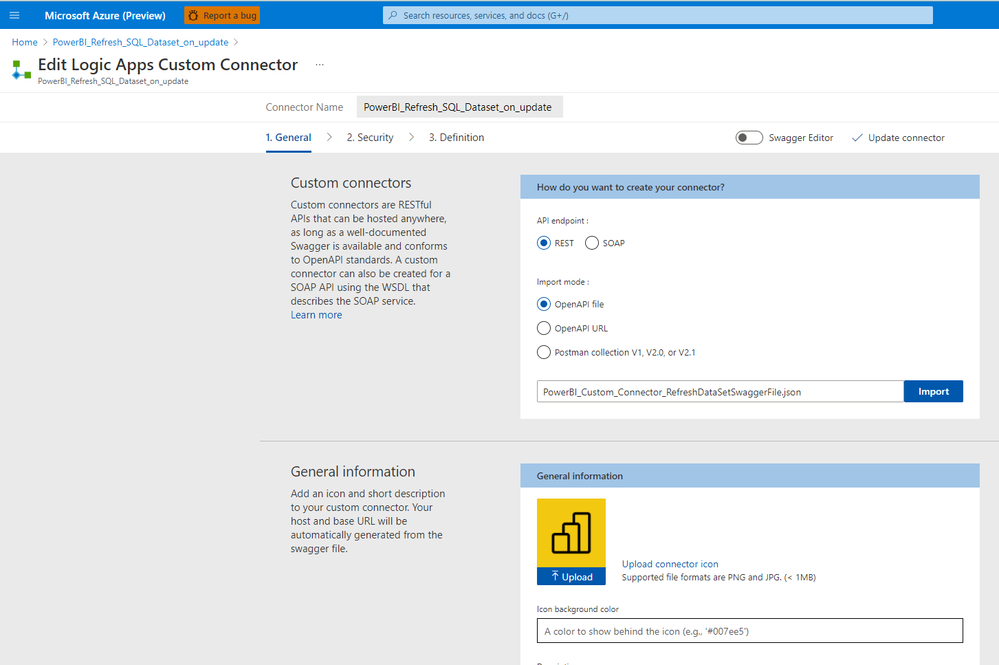Click the Import button
The image size is (999, 665).
(933, 391)
